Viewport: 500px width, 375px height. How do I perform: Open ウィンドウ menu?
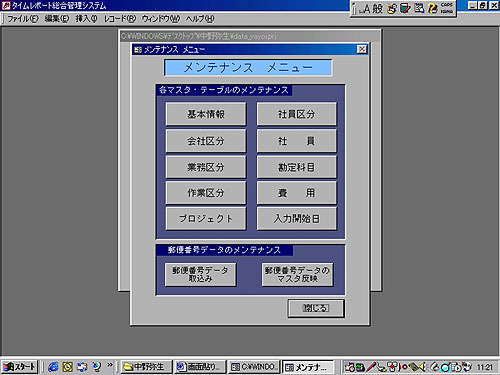coord(161,19)
